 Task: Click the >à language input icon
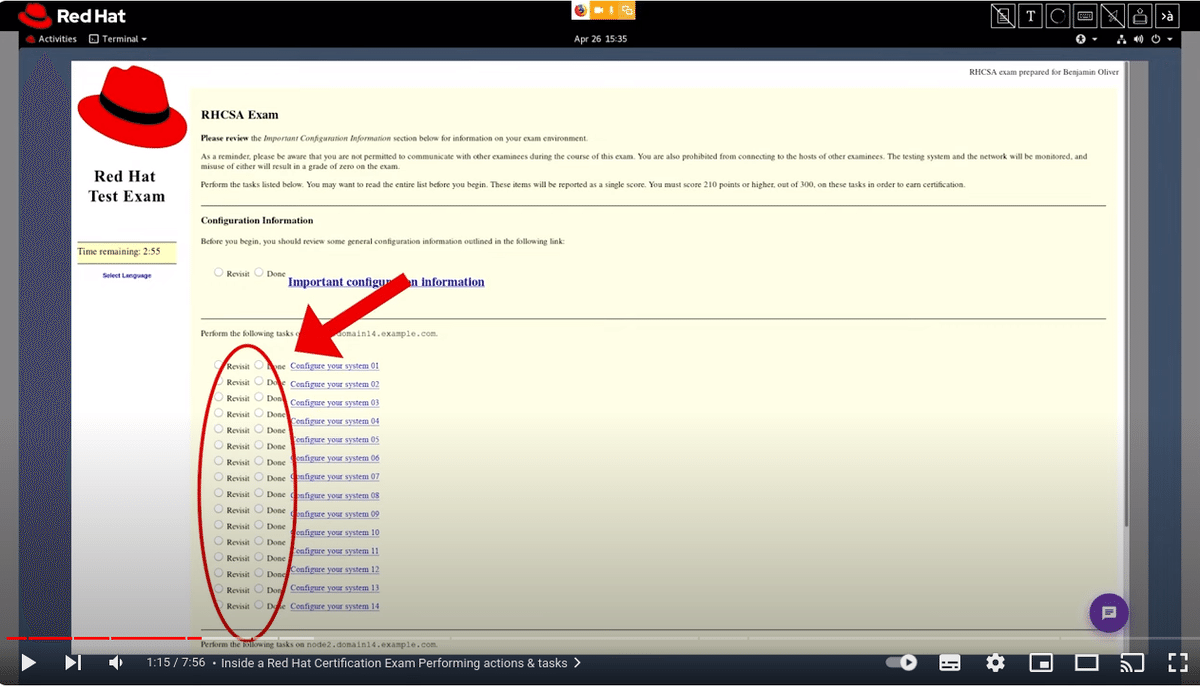click(1167, 16)
